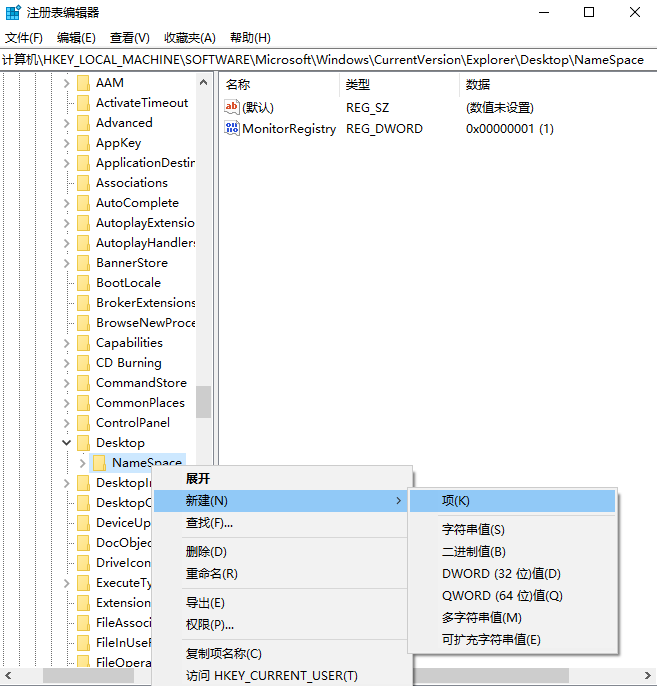Viewport: 657px width, 686px height.
Task: Click the tree pane vertical scrollbar thumb
Action: coord(204,402)
